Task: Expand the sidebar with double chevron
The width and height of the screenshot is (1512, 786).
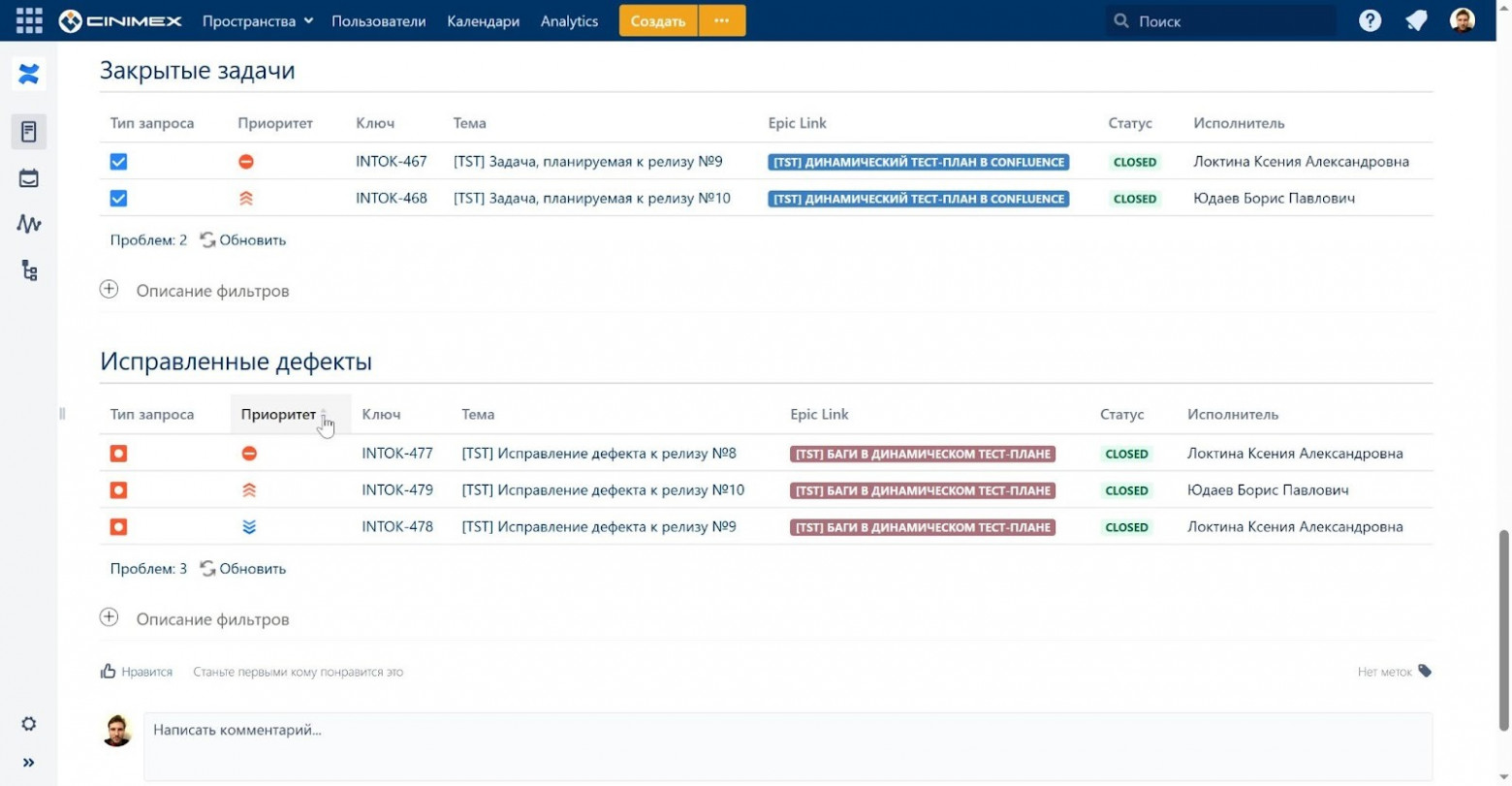Action: [x=29, y=763]
